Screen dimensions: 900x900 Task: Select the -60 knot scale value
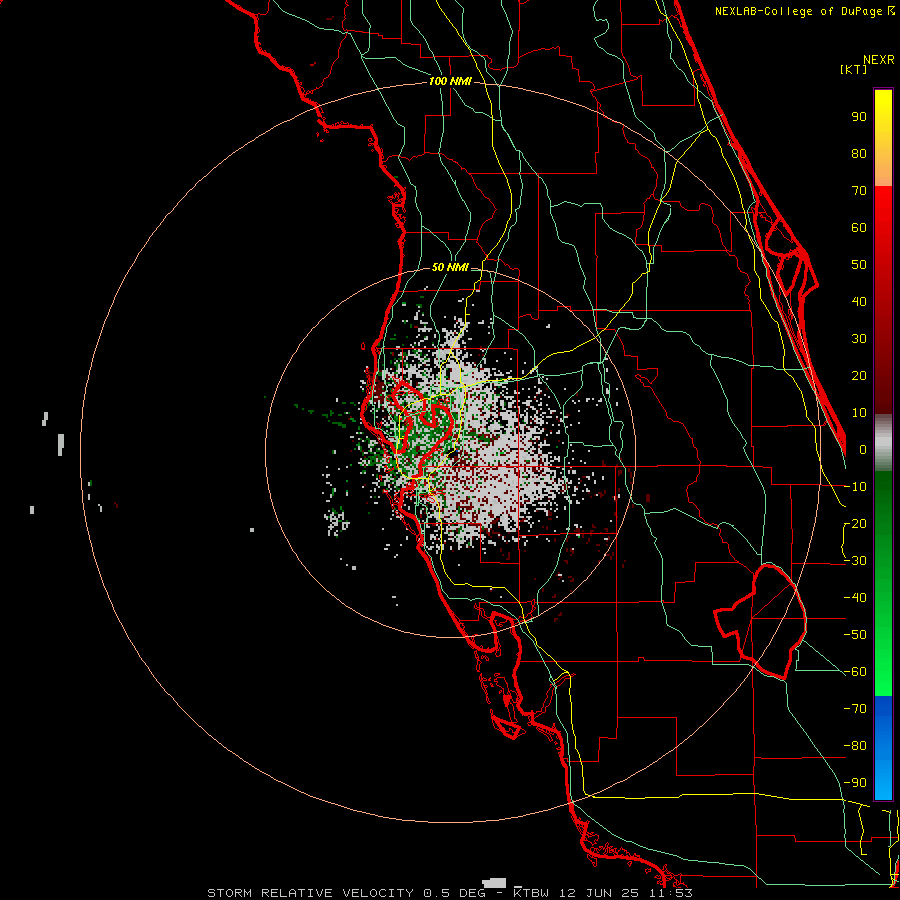click(x=855, y=672)
